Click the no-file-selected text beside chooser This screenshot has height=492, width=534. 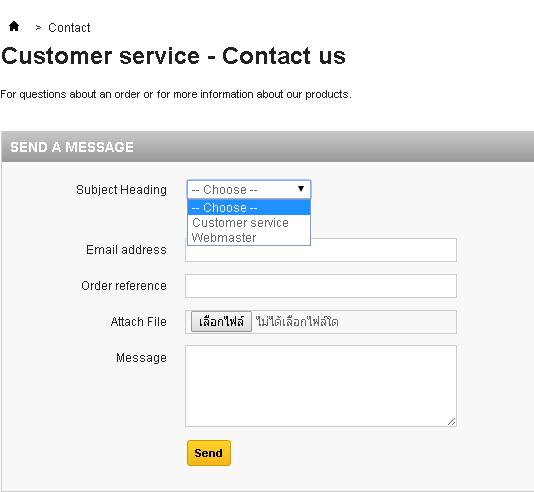click(x=297, y=322)
